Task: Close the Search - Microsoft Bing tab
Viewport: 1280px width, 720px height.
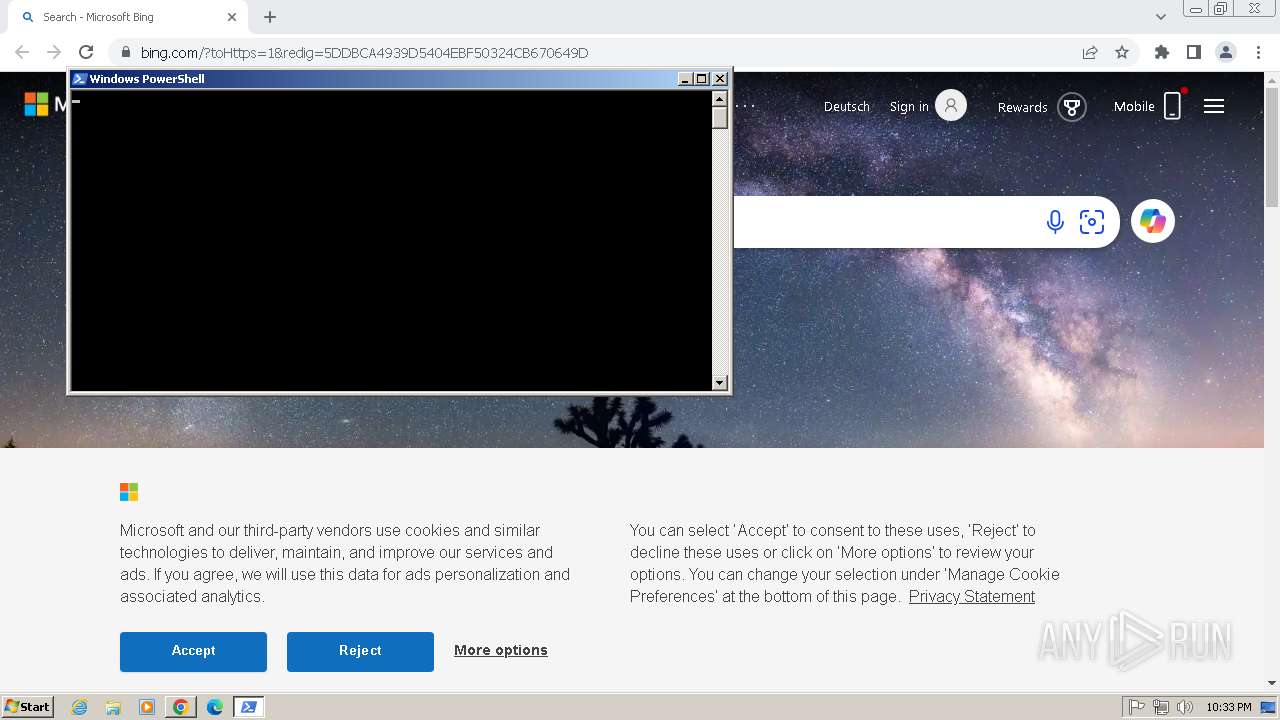Action: click(232, 17)
